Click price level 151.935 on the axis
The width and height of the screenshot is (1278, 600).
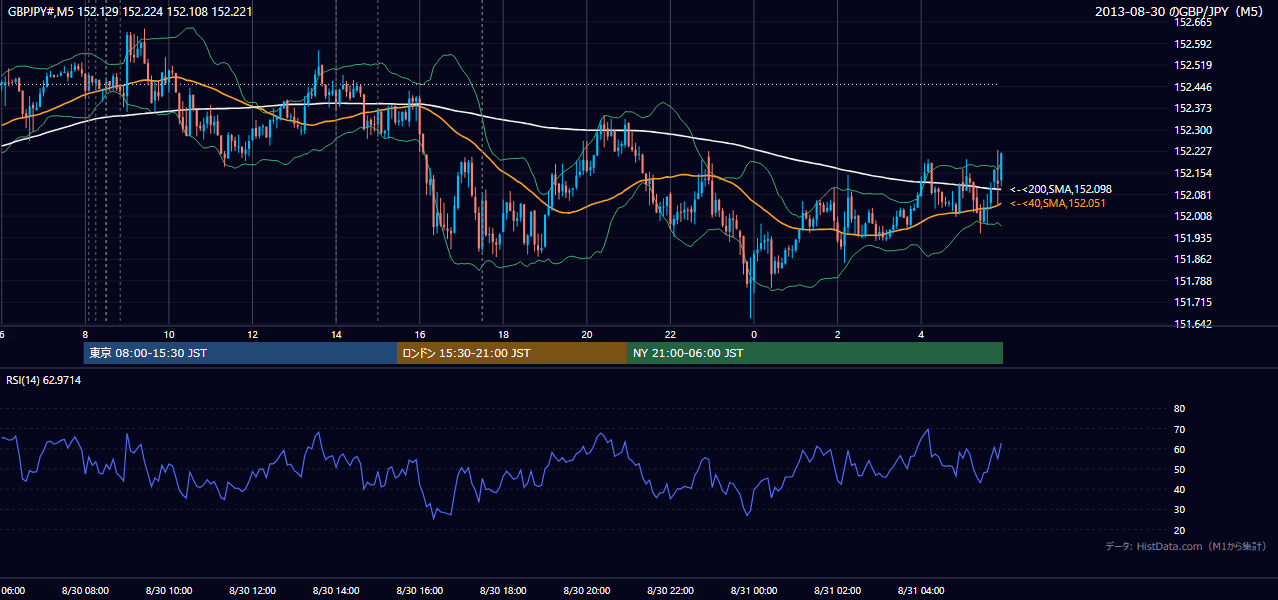(1192, 238)
